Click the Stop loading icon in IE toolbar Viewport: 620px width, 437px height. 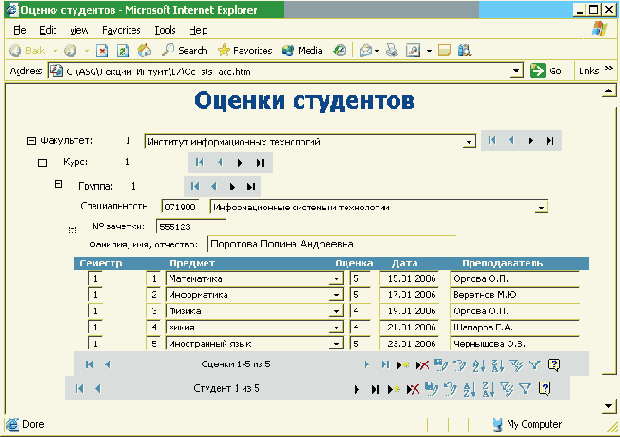(103, 50)
